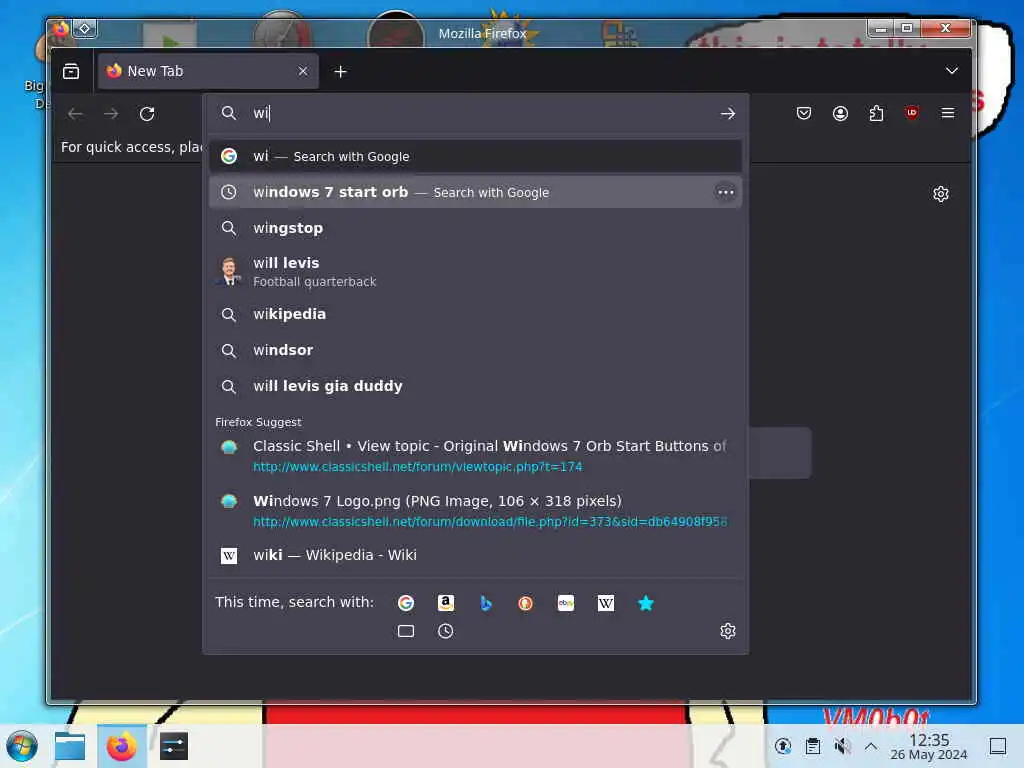Viewport: 1024px width, 768px height.
Task: Expand the list all tabs chevron
Action: pos(952,71)
